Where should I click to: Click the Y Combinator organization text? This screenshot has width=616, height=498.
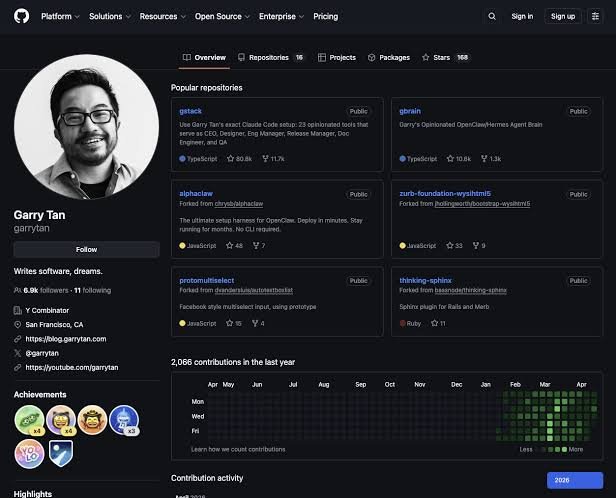click(x=47, y=310)
